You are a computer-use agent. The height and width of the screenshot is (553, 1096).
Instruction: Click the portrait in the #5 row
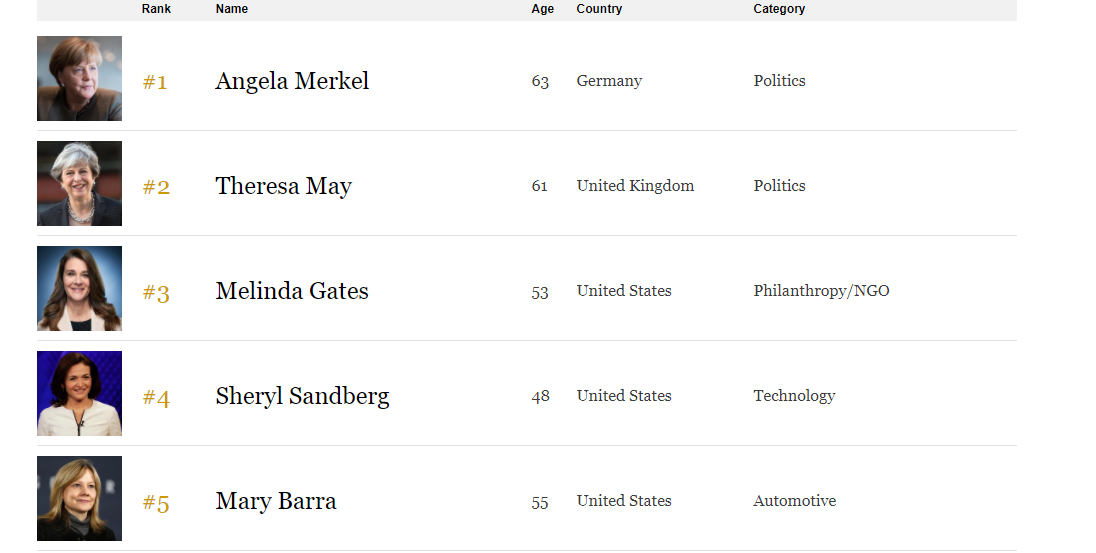pyautogui.click(x=79, y=499)
